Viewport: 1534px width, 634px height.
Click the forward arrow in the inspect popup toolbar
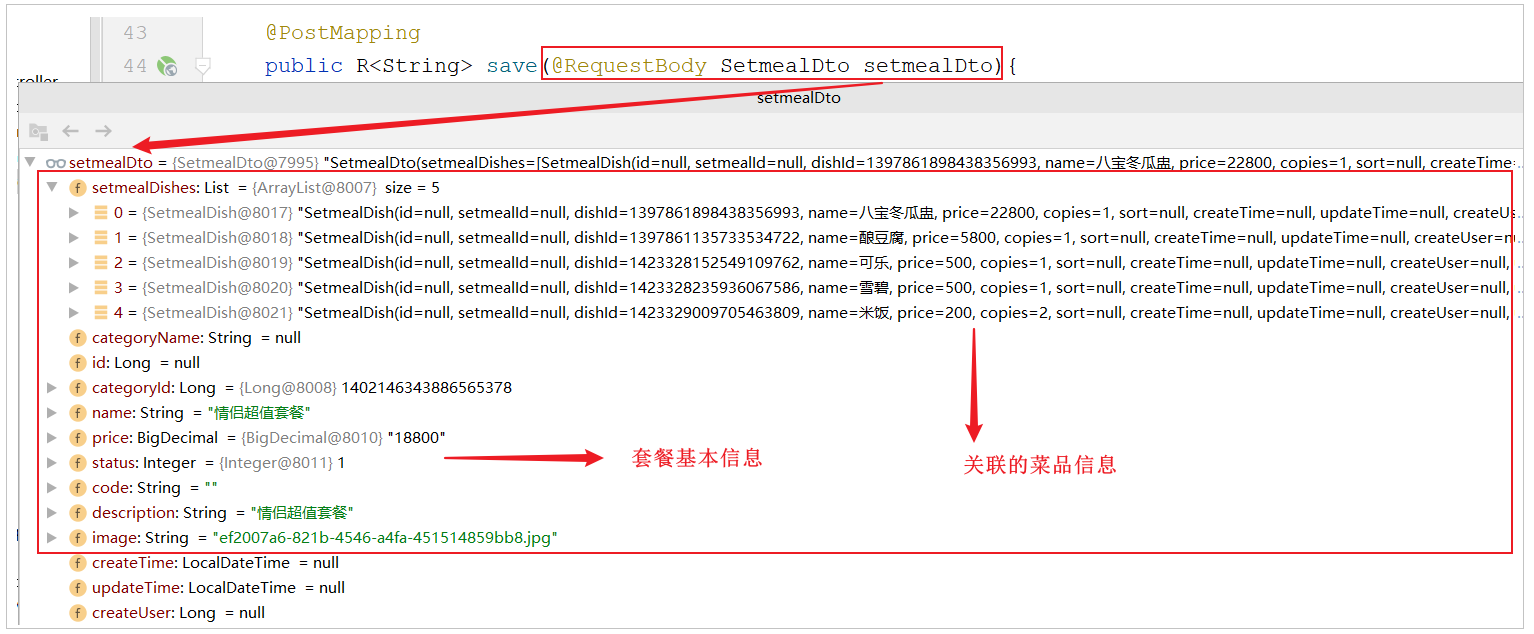(103, 131)
